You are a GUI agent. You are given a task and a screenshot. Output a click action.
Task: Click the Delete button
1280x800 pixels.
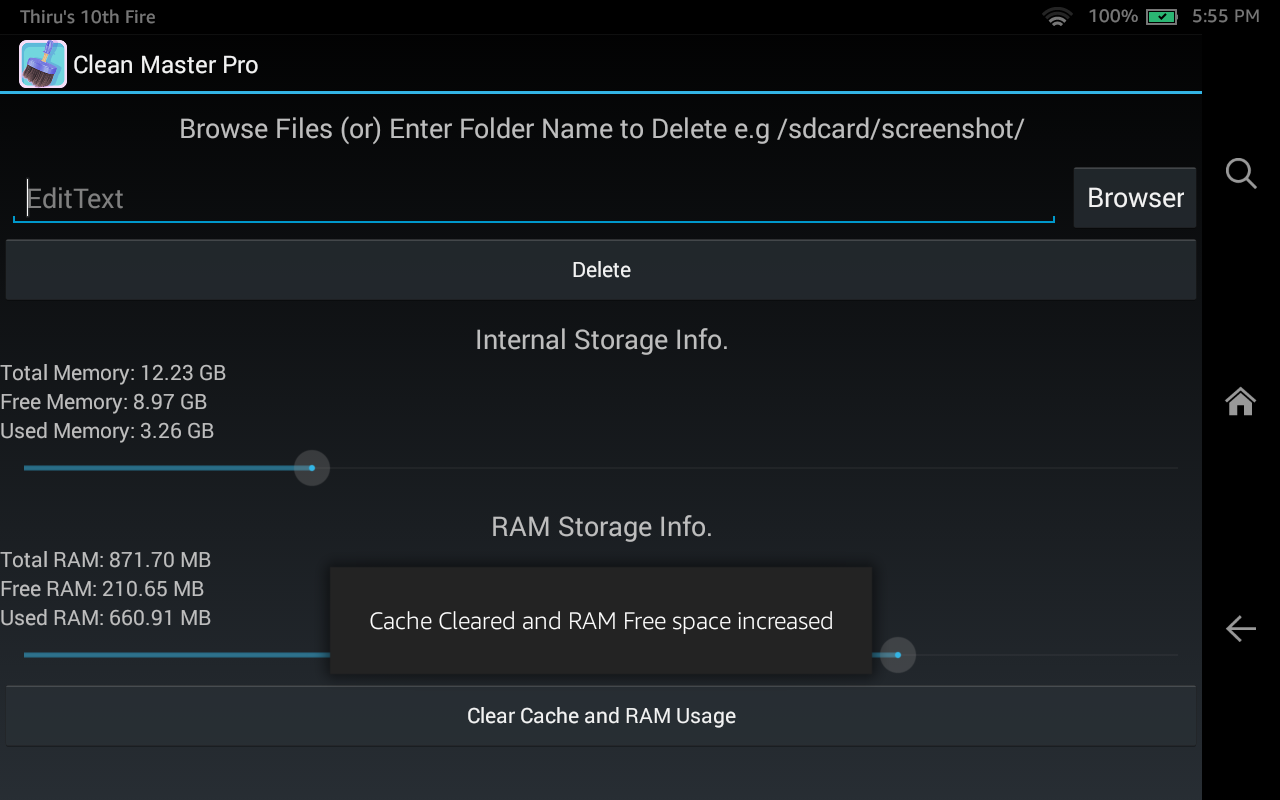coord(601,269)
